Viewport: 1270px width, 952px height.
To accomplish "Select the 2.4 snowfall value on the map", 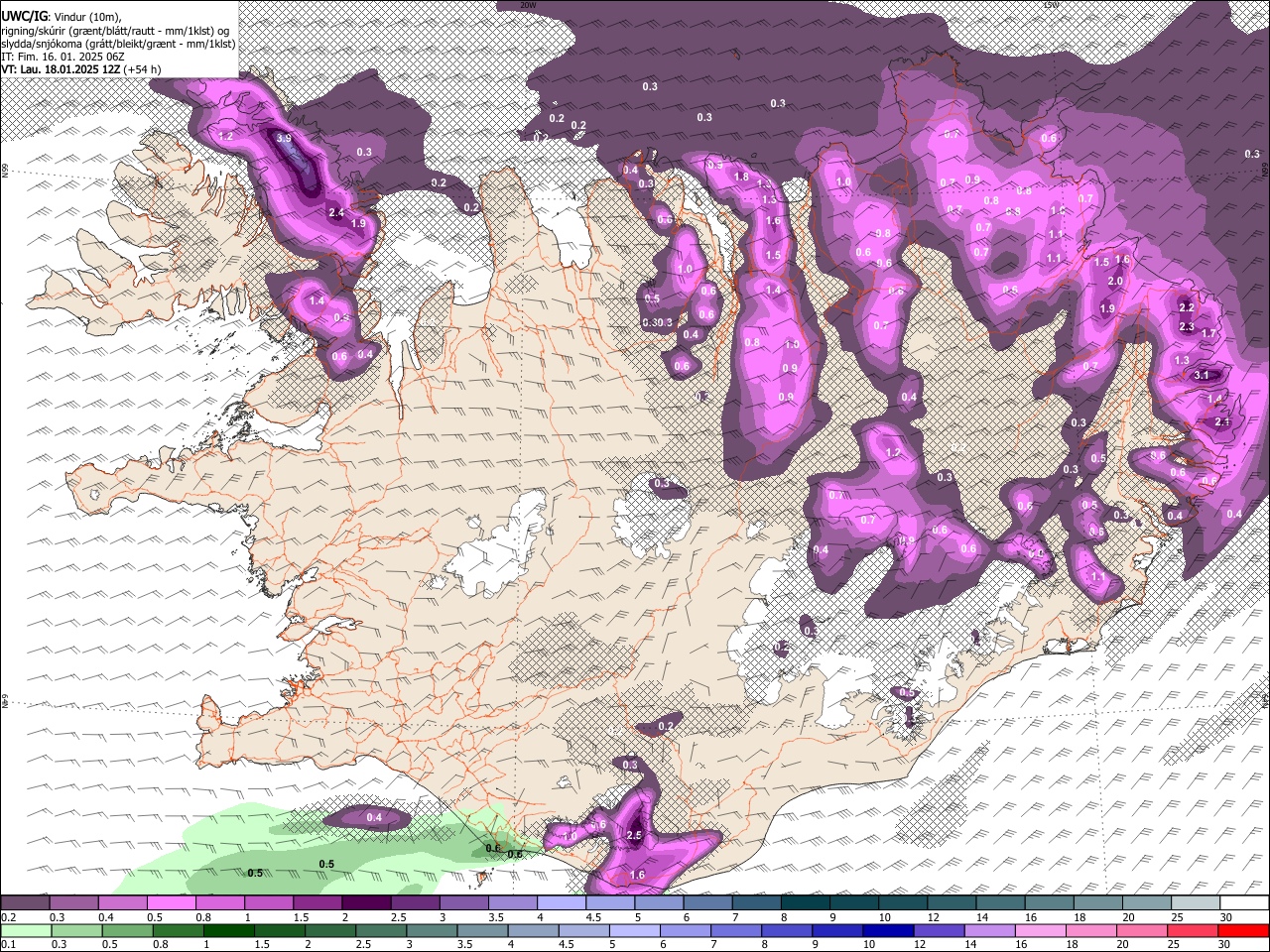I will (x=335, y=212).
